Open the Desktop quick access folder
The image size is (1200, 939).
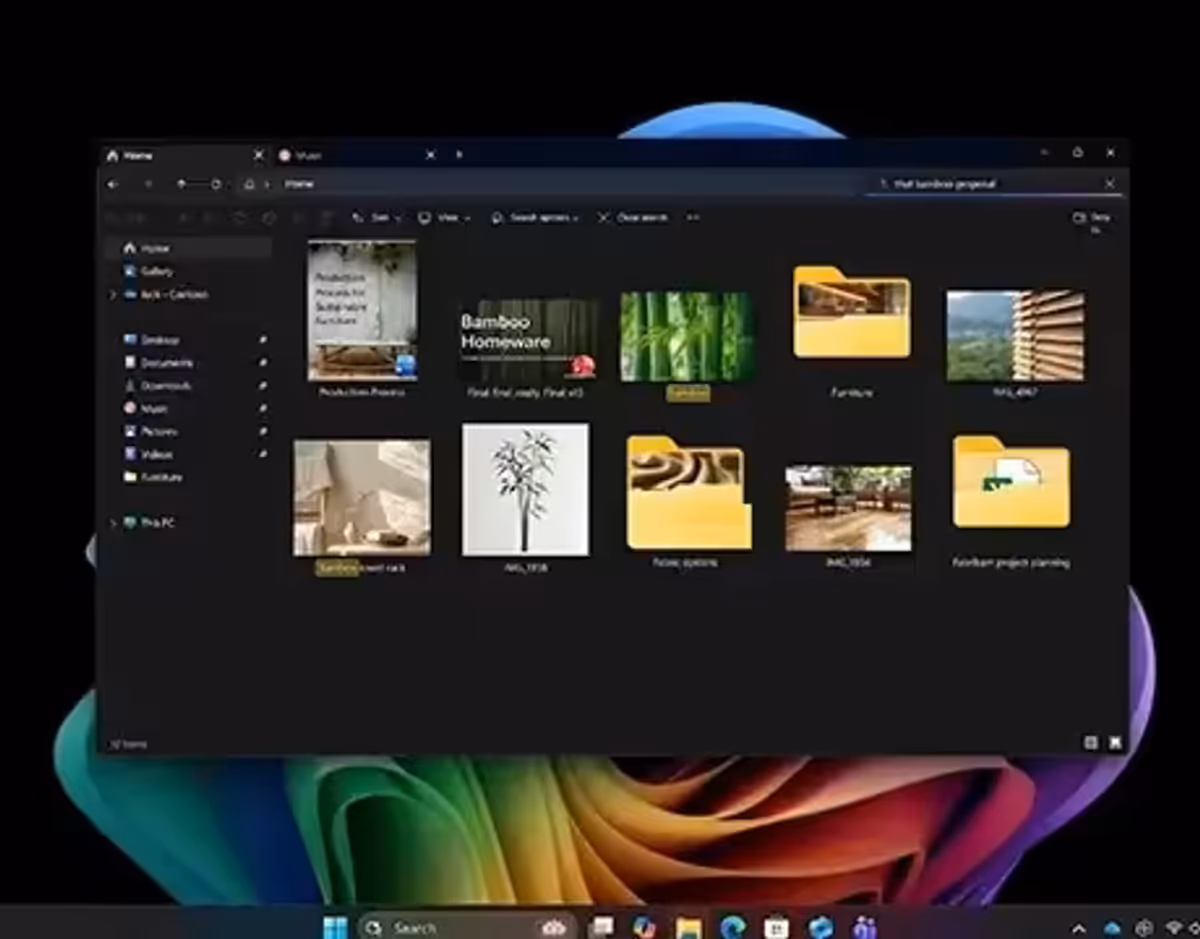point(152,340)
